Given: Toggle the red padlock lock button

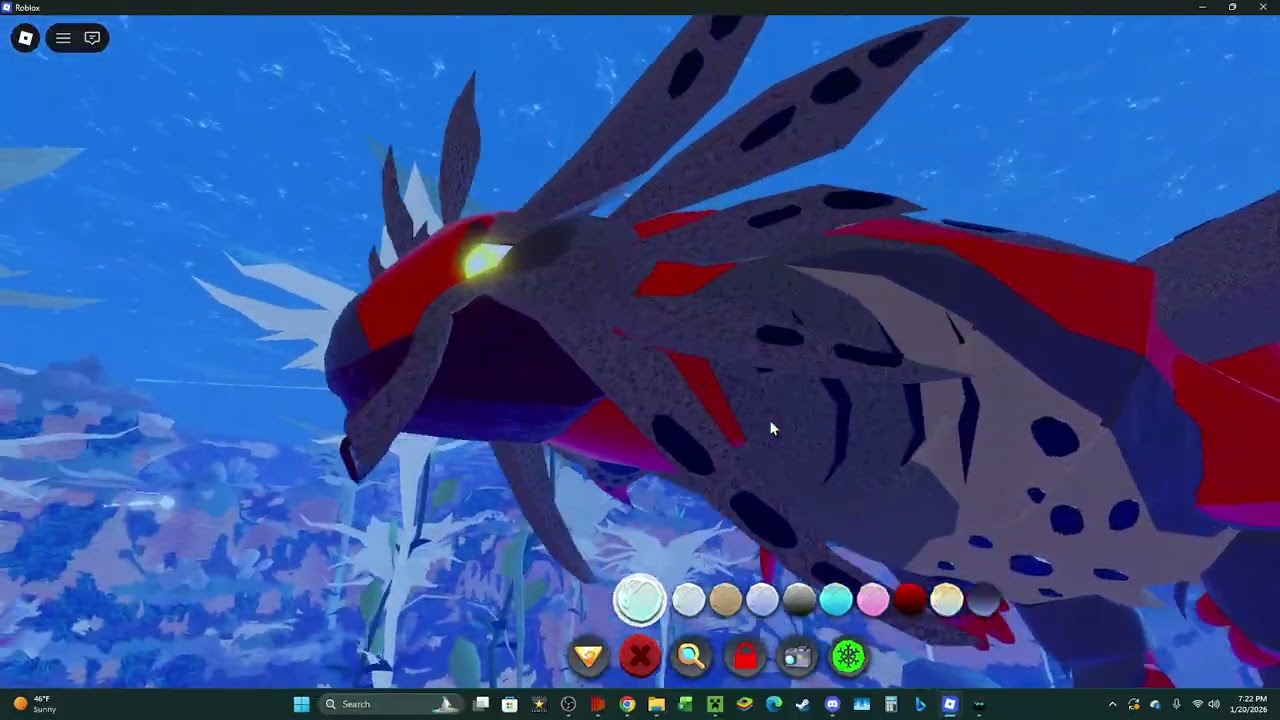Looking at the screenshot, I should (x=745, y=657).
